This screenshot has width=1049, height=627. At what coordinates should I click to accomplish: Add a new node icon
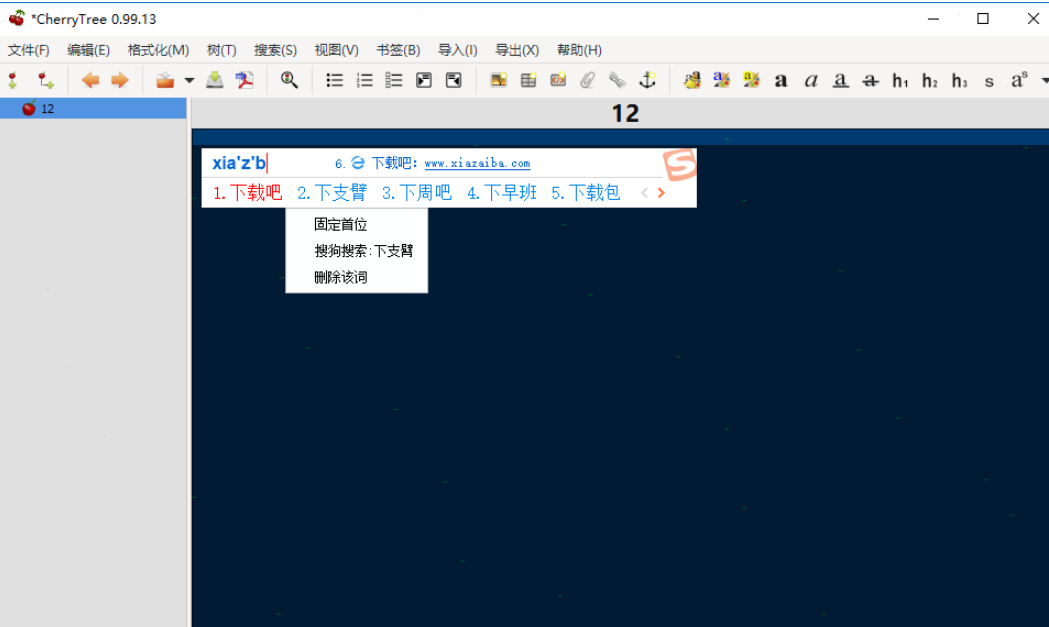tap(13, 80)
